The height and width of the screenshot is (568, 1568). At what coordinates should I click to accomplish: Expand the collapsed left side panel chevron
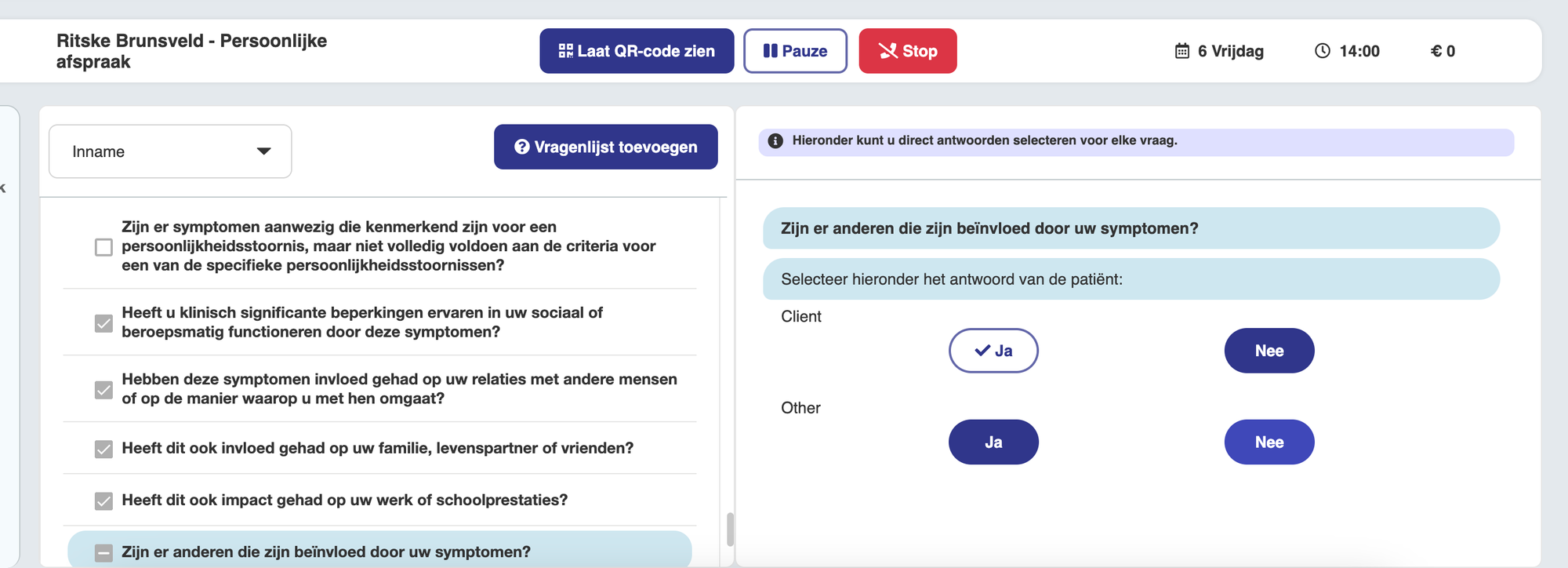click(3, 188)
